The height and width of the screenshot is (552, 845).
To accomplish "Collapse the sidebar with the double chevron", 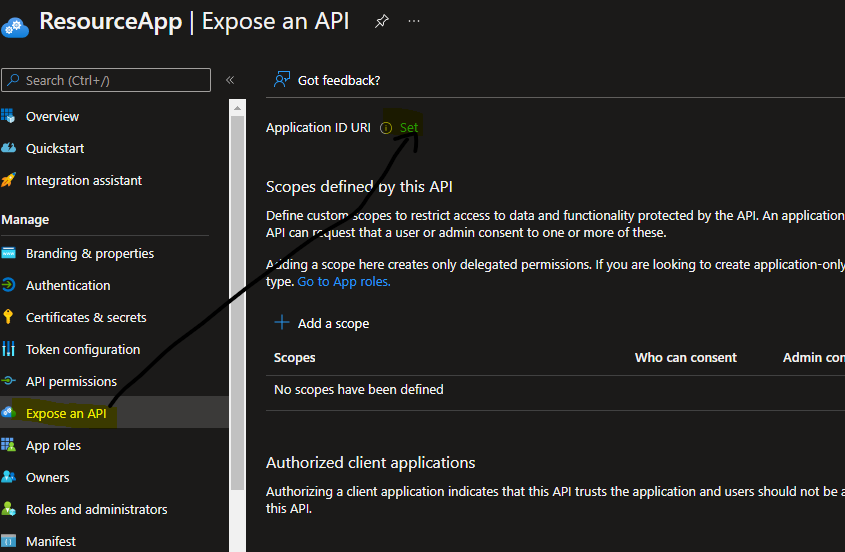I will pos(230,80).
